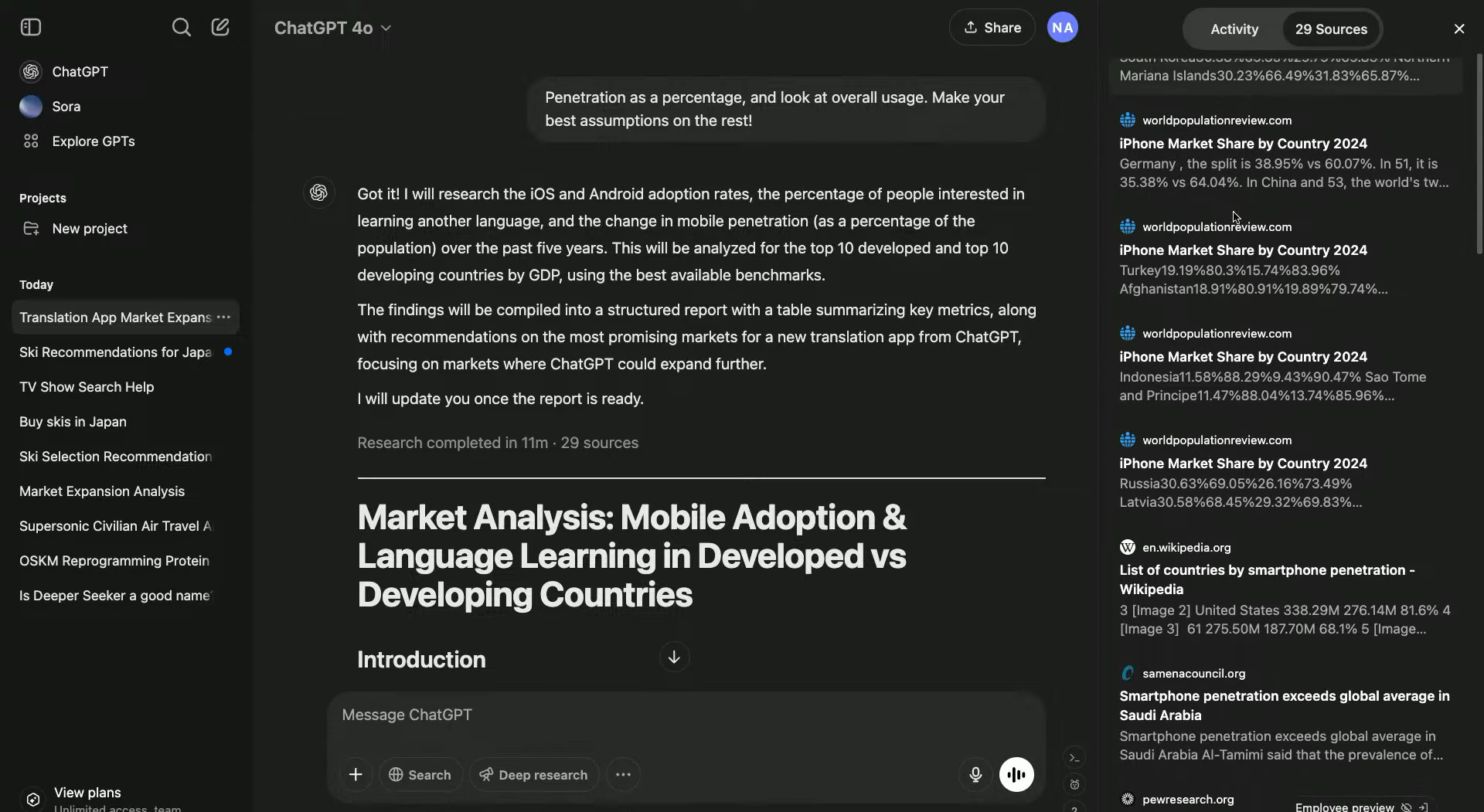Start a new chat with pencil icon
The image size is (1484, 812).
[x=220, y=28]
